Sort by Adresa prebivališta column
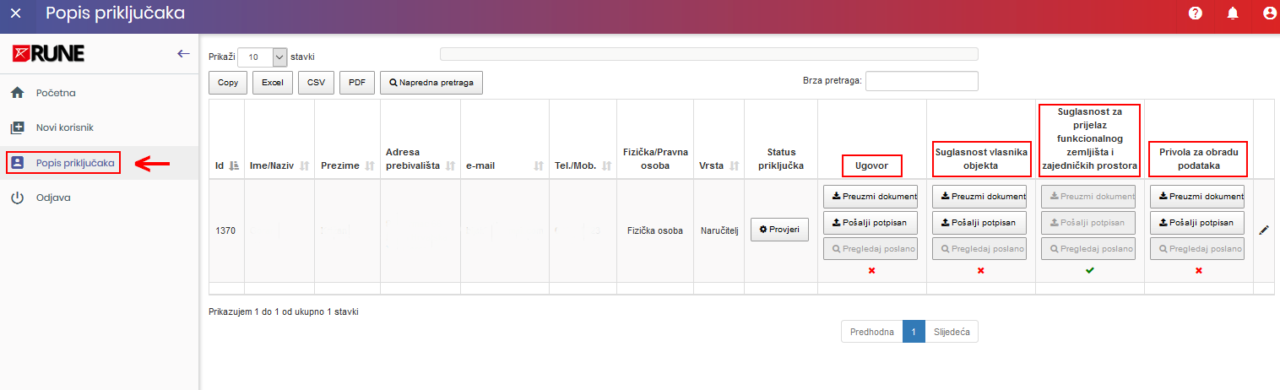The image size is (1280, 390). [x=419, y=158]
